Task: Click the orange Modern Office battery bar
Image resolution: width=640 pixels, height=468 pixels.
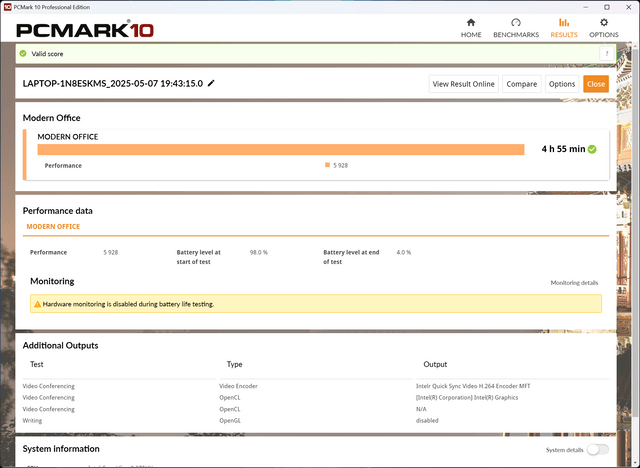Action: click(x=281, y=150)
